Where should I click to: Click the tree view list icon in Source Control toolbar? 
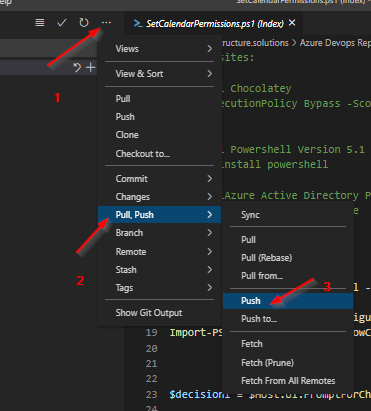coord(40,23)
